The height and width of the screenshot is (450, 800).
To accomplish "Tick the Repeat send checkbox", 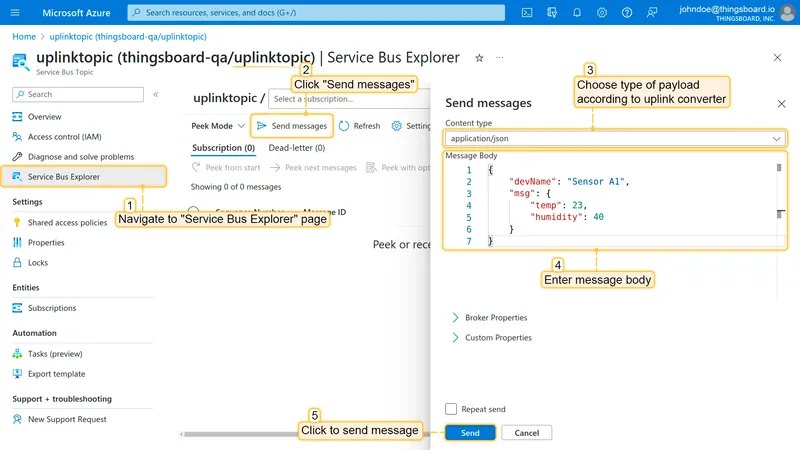I will tap(451, 409).
